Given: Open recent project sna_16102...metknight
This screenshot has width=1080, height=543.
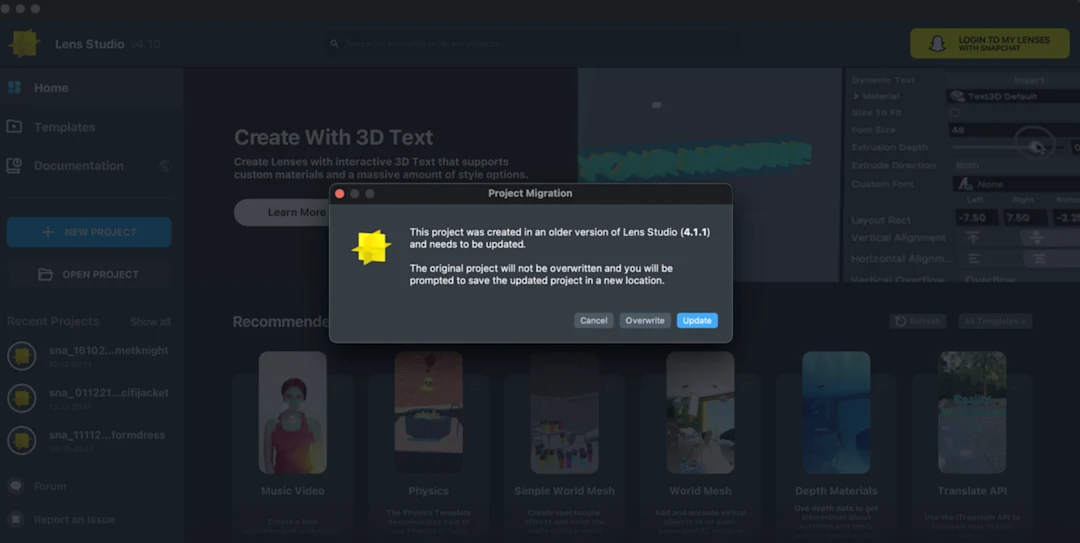Looking at the screenshot, I should [88, 356].
